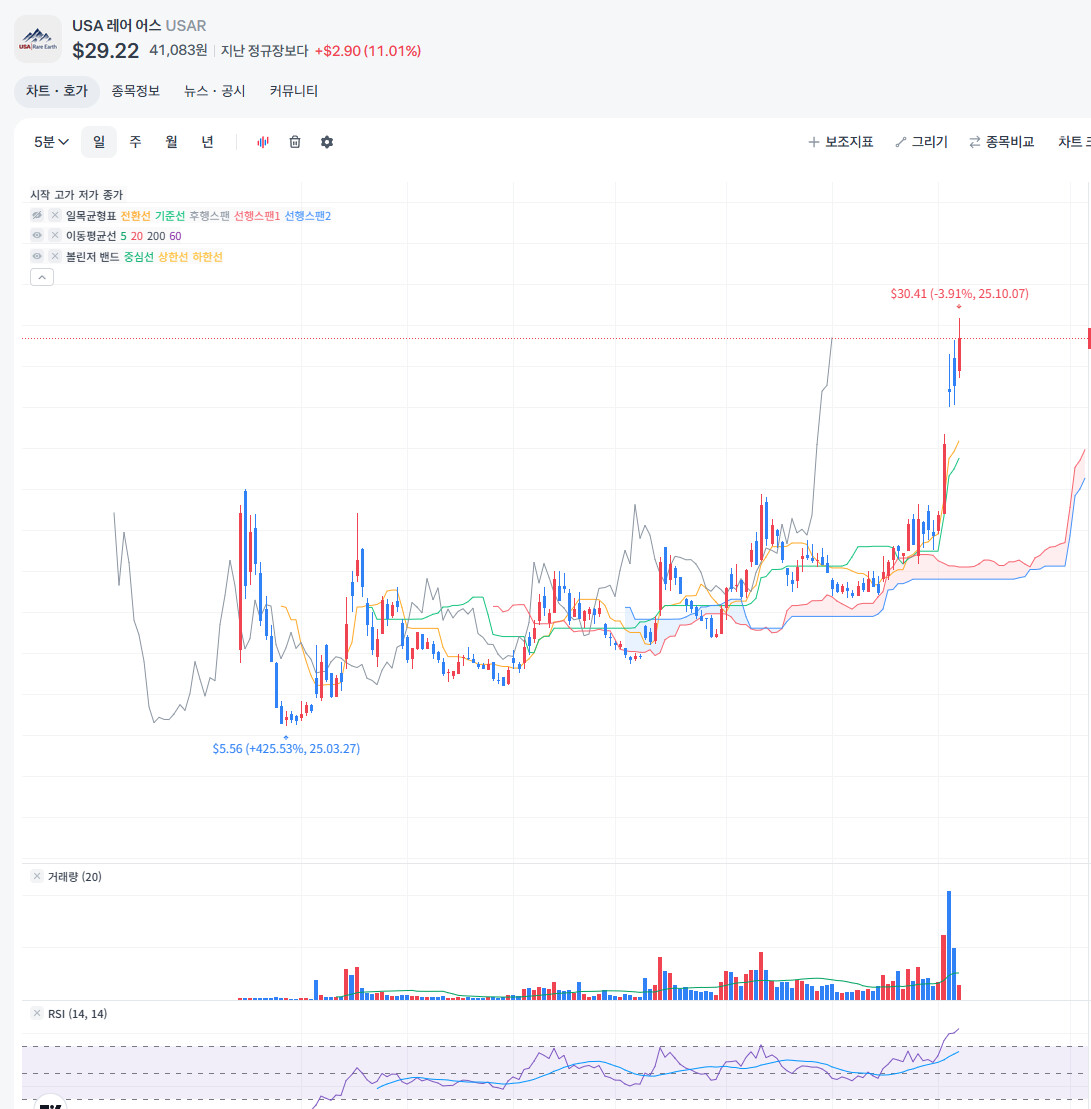This screenshot has height=1109, width=1091.
Task: Open the 보조지표 add indicator menu
Action: click(x=841, y=142)
